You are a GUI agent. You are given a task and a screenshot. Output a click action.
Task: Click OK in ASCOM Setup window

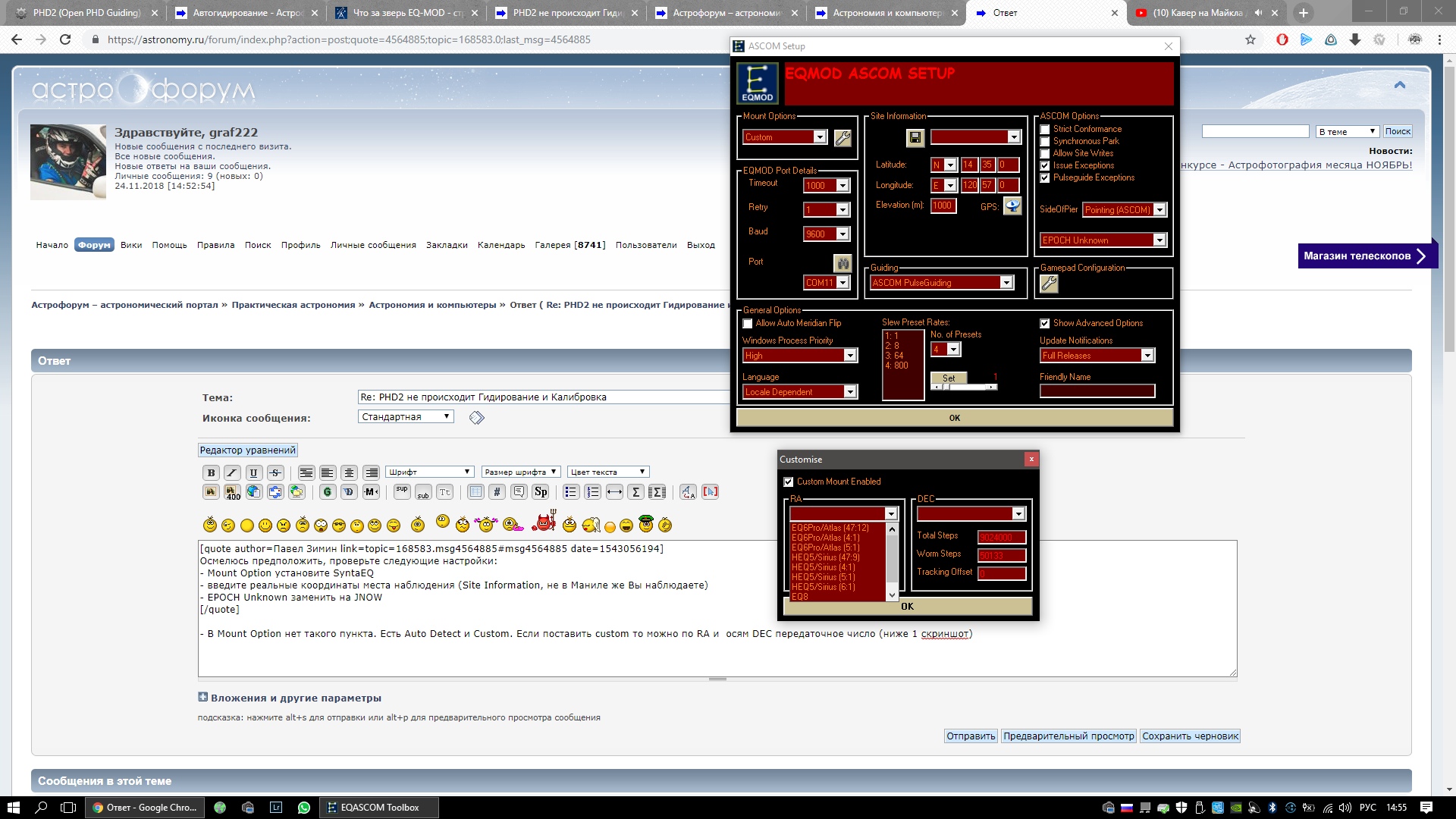click(955, 418)
